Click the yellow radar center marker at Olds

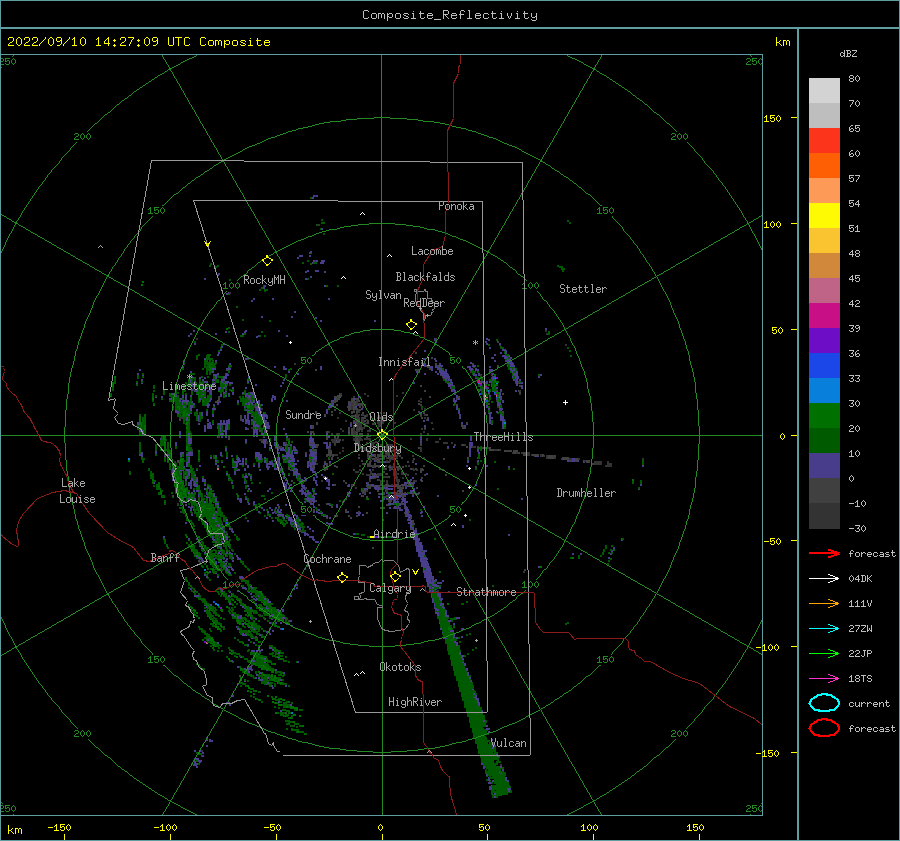pos(382,435)
